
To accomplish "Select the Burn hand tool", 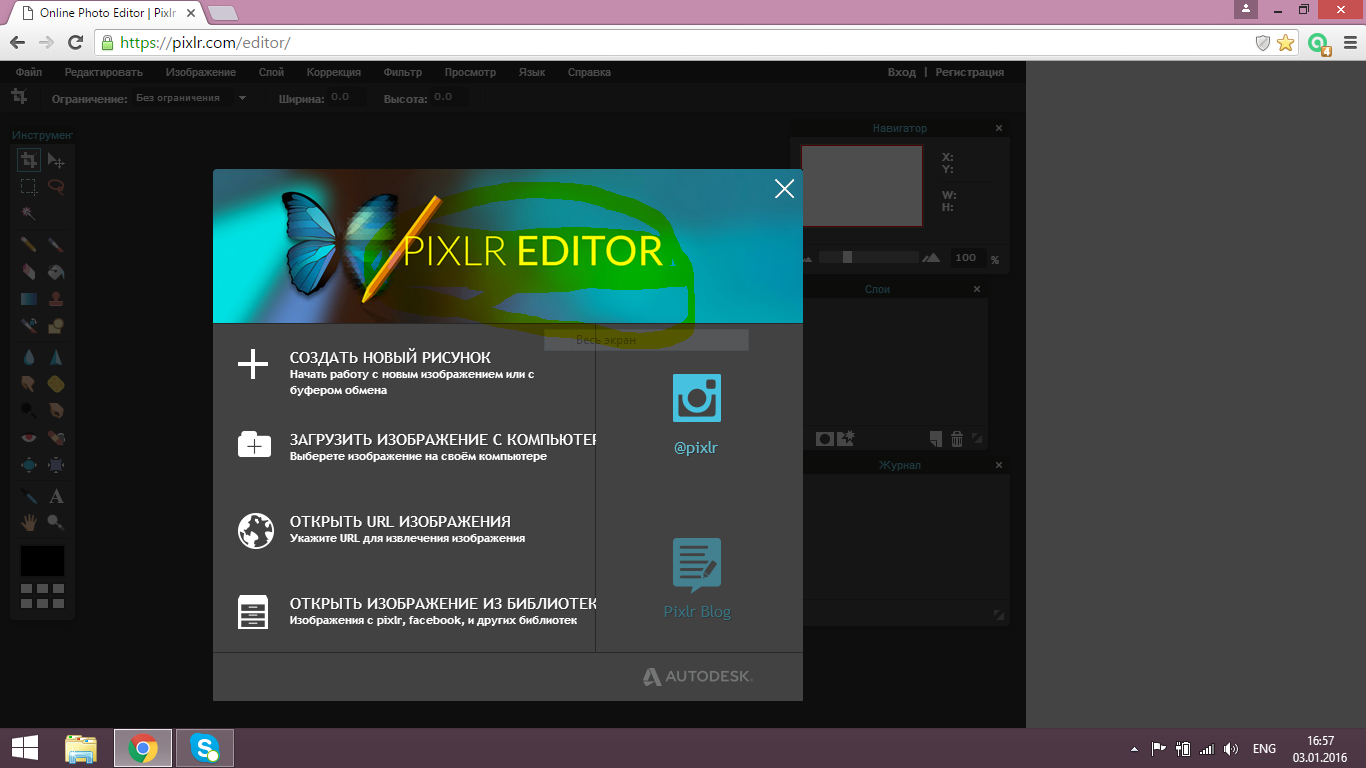I will point(56,410).
